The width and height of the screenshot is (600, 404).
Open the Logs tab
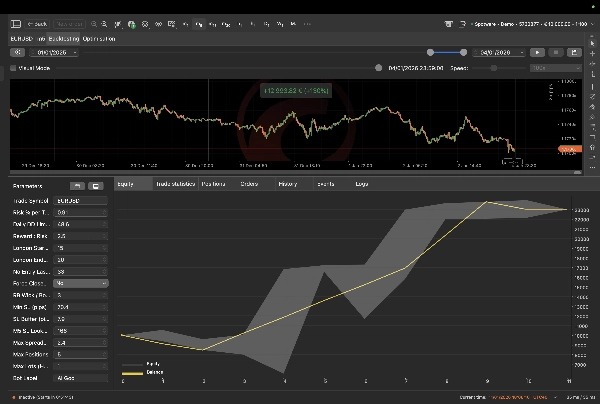pos(362,184)
